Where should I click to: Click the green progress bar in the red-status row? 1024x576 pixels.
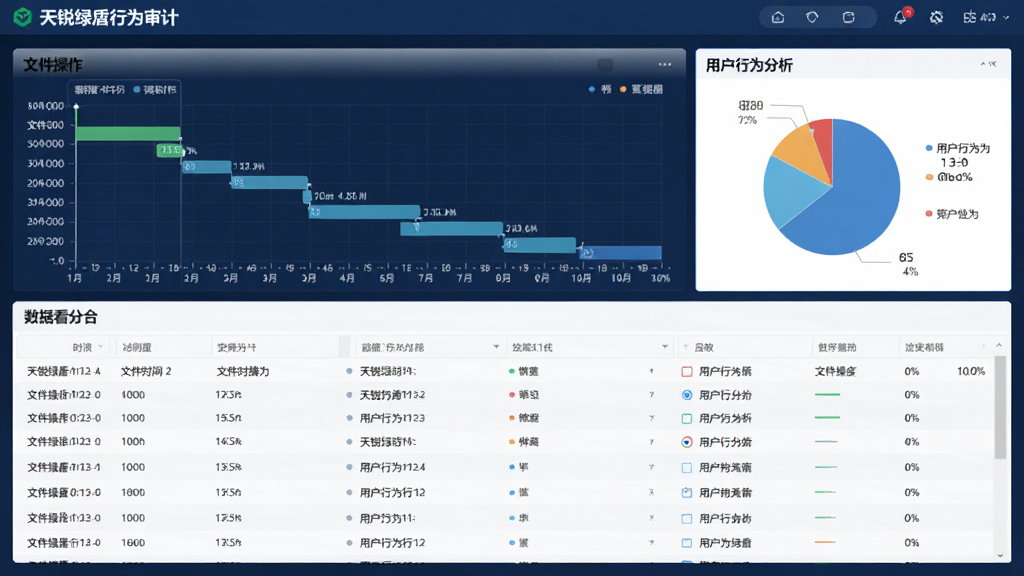827,394
